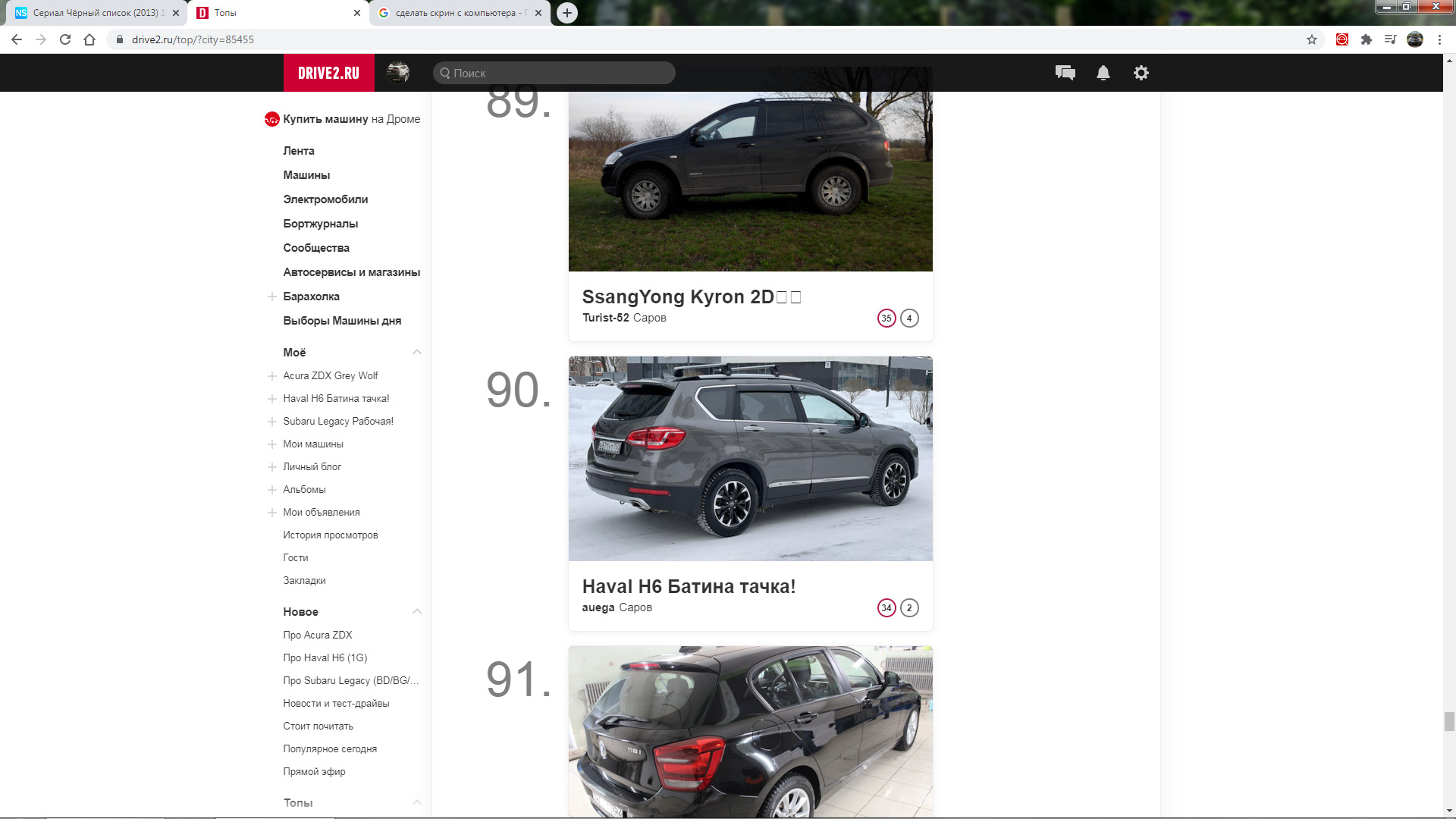The width and height of the screenshot is (1456, 819).
Task: Reload the page with the refresh icon
Action: (x=64, y=39)
